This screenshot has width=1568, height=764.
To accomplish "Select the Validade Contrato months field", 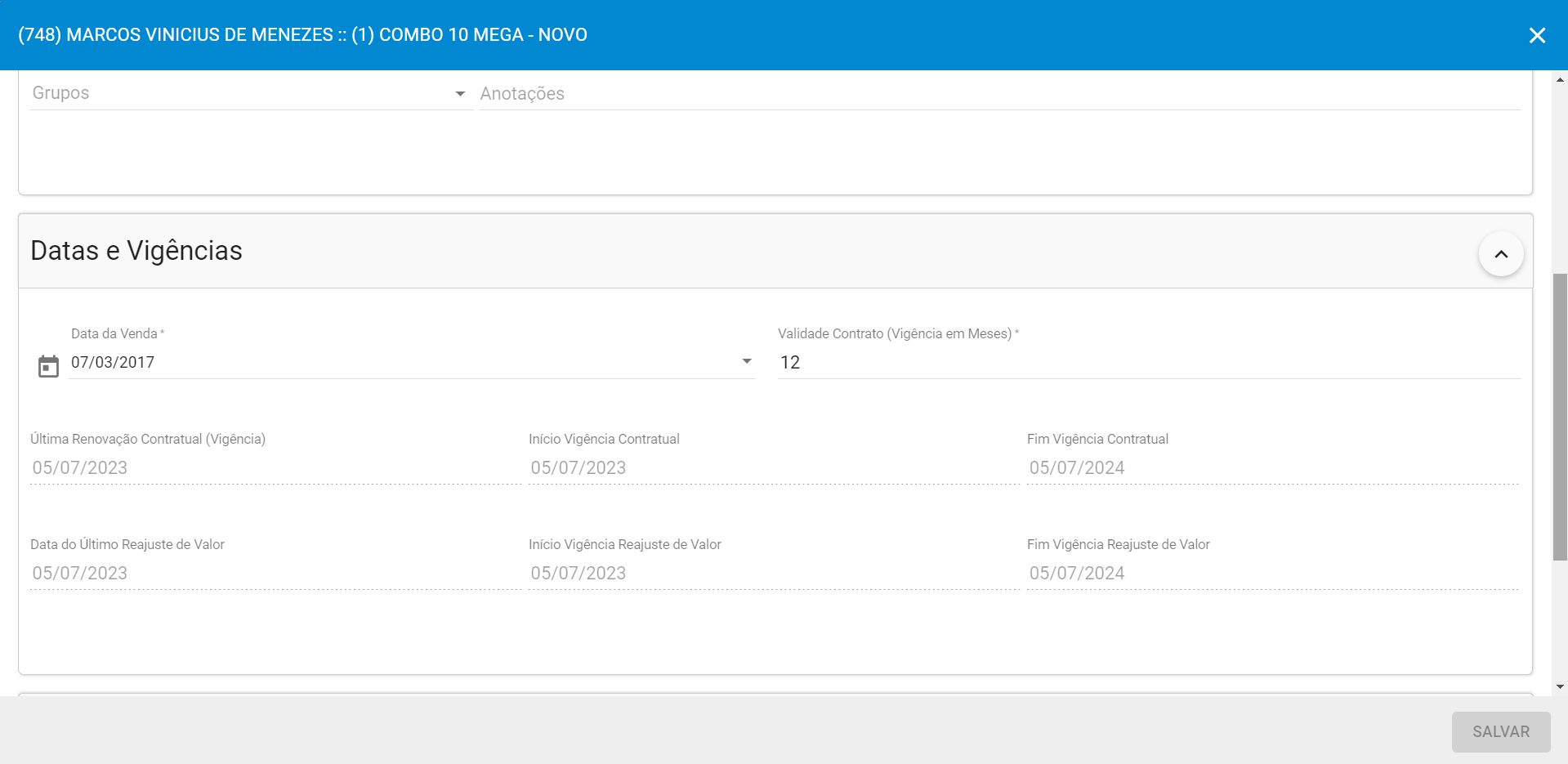I will click(x=1148, y=363).
